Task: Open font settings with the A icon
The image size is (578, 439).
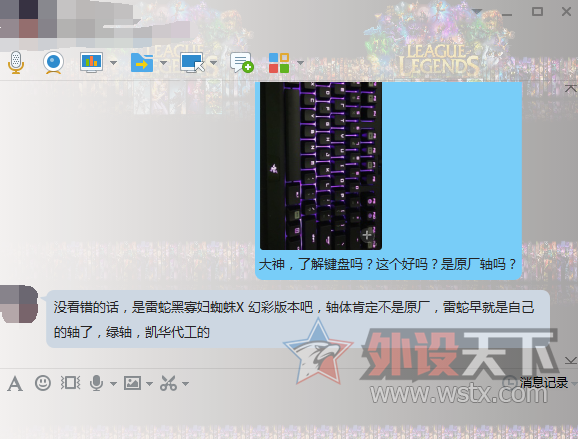Action: pyautogui.click(x=15, y=384)
